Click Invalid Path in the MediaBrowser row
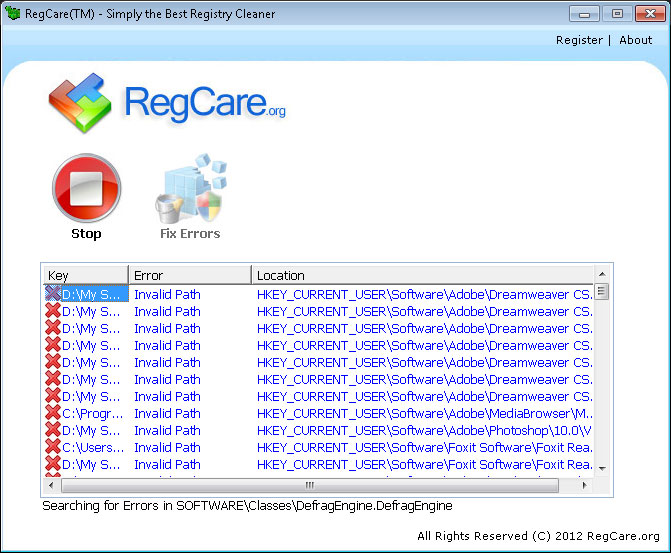This screenshot has width=671, height=553. coord(167,414)
